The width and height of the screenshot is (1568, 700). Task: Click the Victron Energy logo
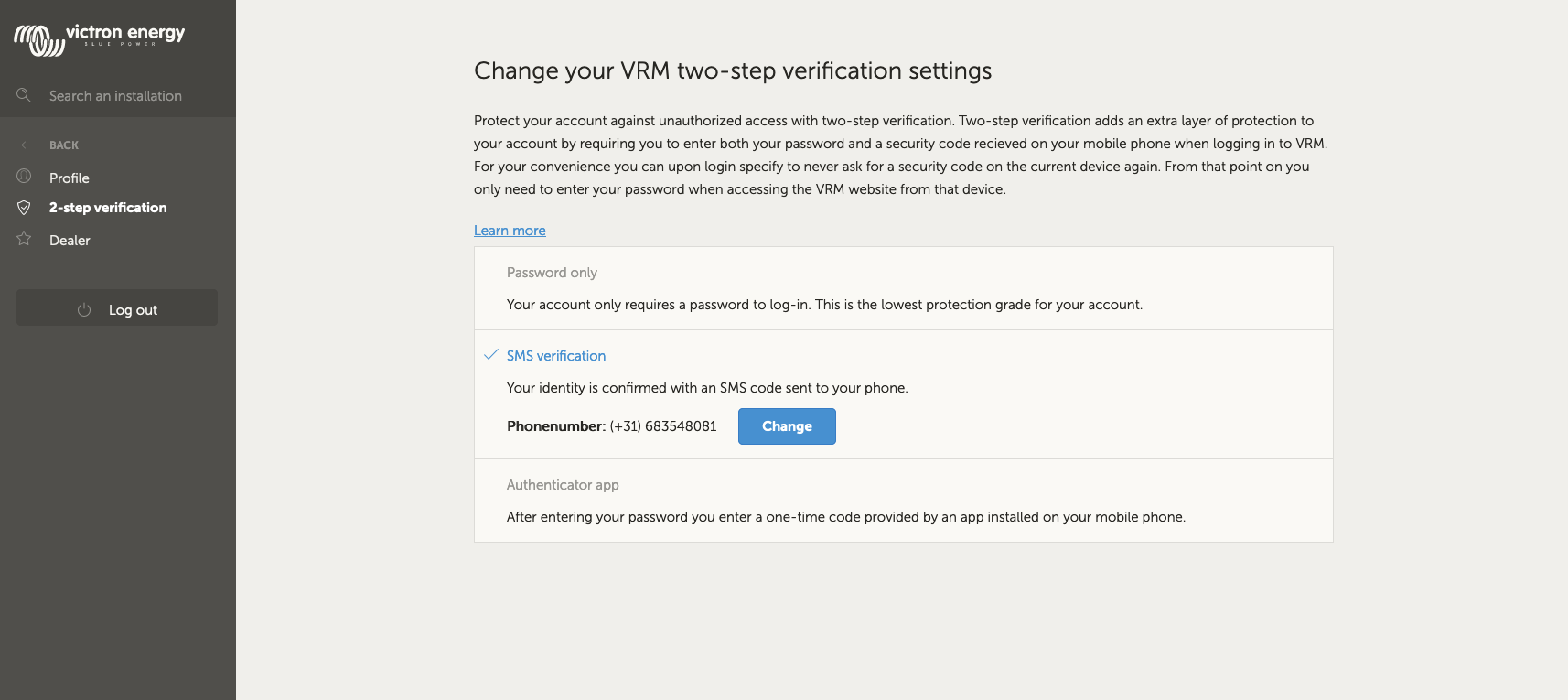pyautogui.click(x=99, y=38)
